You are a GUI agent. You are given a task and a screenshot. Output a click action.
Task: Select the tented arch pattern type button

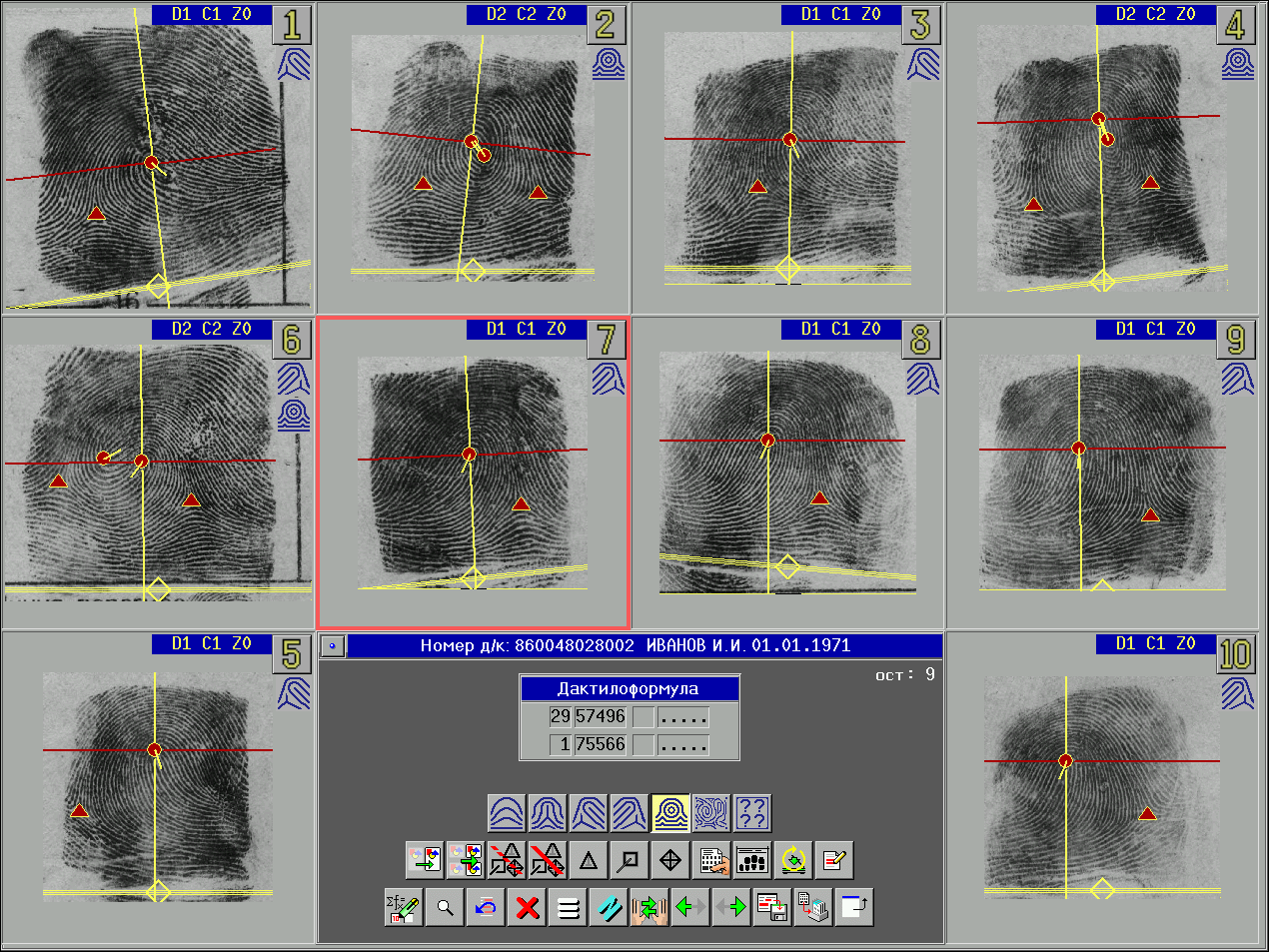click(548, 813)
